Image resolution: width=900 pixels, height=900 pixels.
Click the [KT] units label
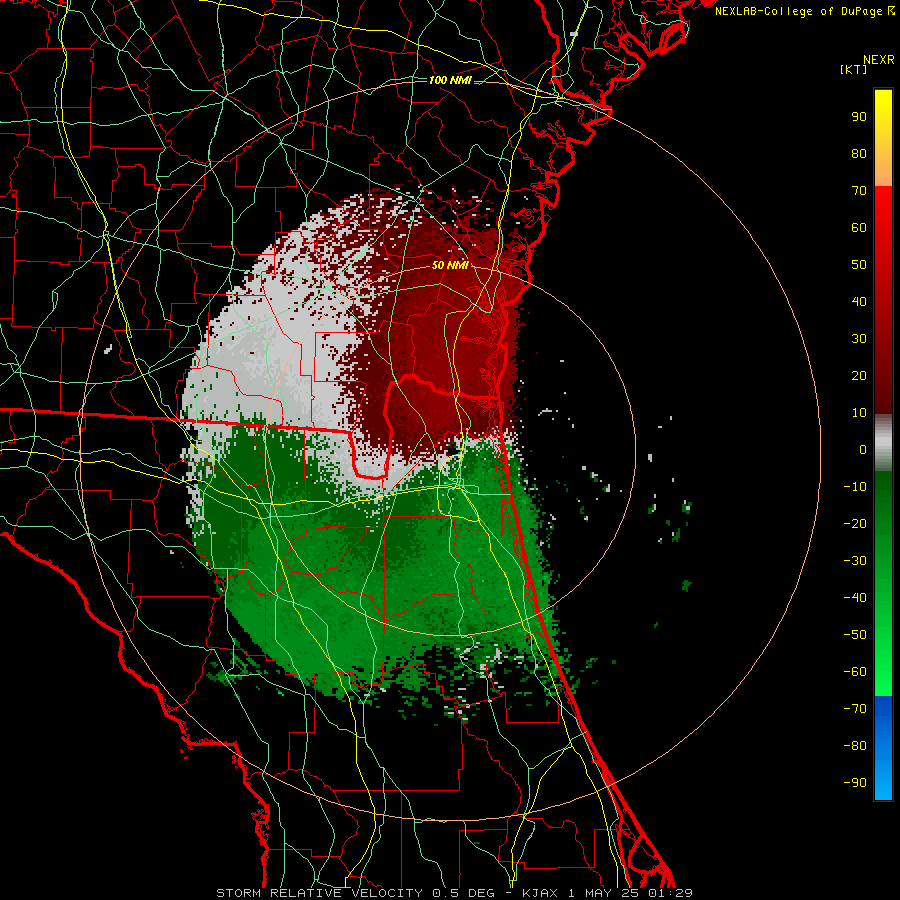click(853, 69)
